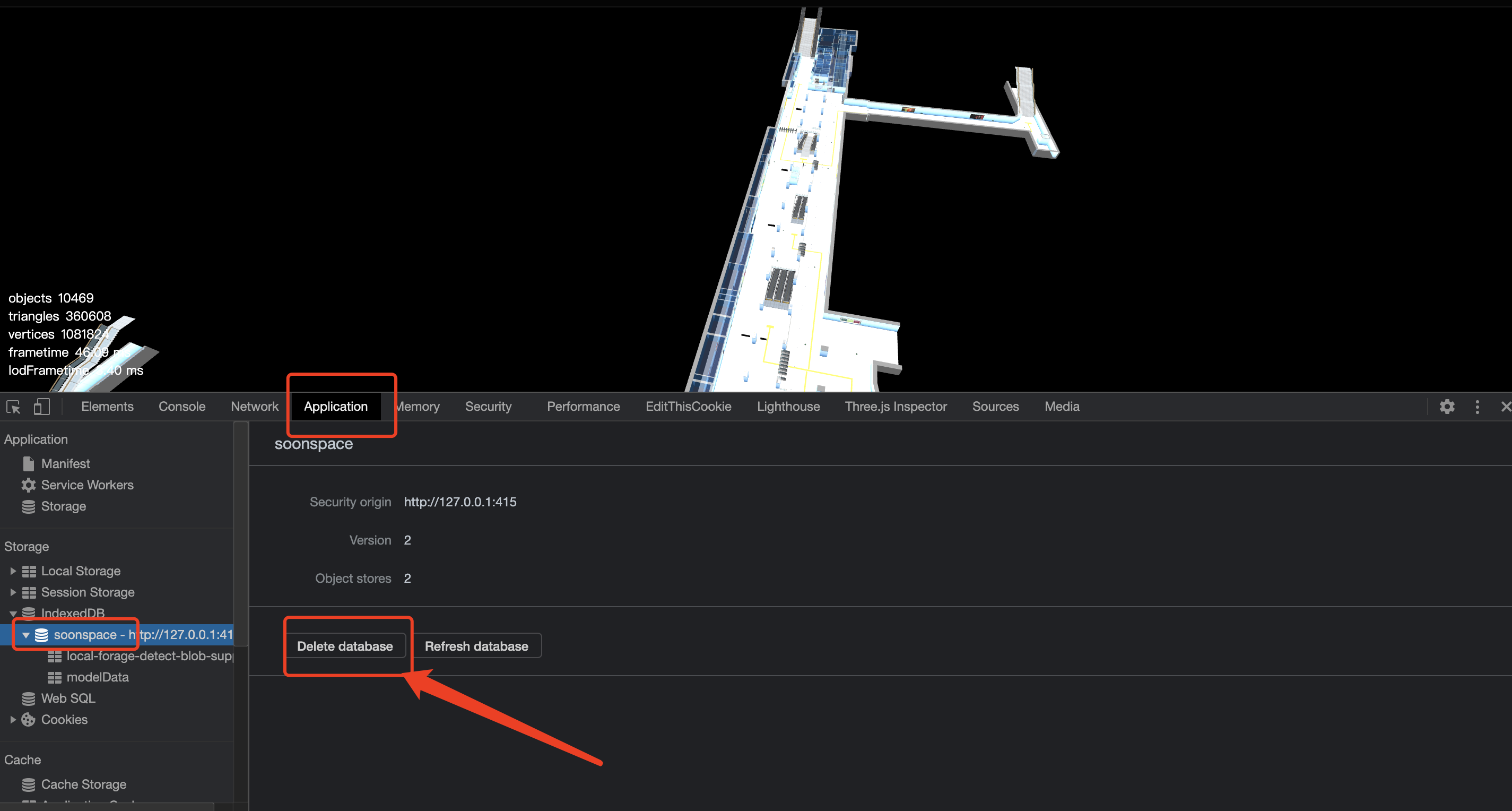The width and height of the screenshot is (1512, 811).
Task: Select the modelData object store
Action: [98, 677]
